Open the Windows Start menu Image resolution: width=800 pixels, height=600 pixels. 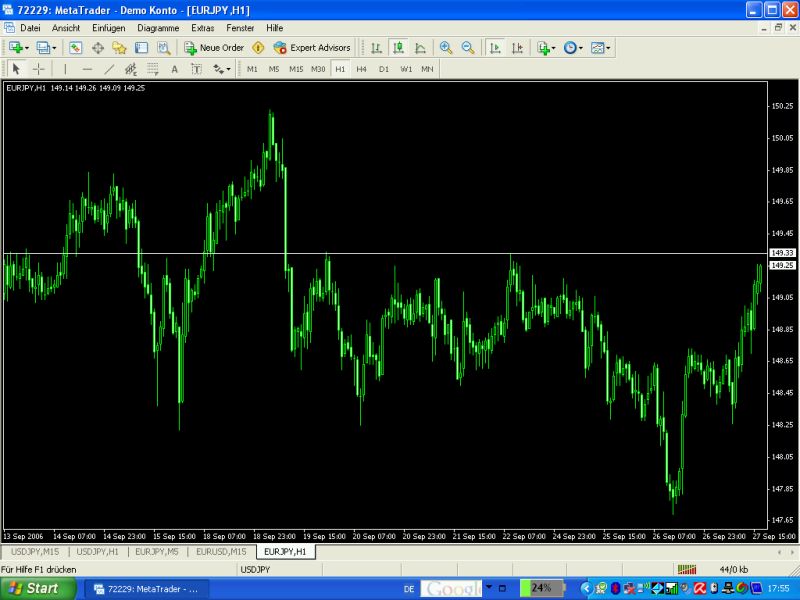click(x=37, y=588)
